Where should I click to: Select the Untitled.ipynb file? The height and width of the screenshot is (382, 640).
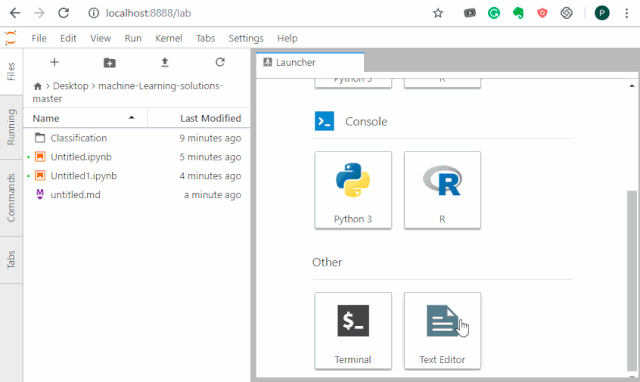[x=137, y=157]
